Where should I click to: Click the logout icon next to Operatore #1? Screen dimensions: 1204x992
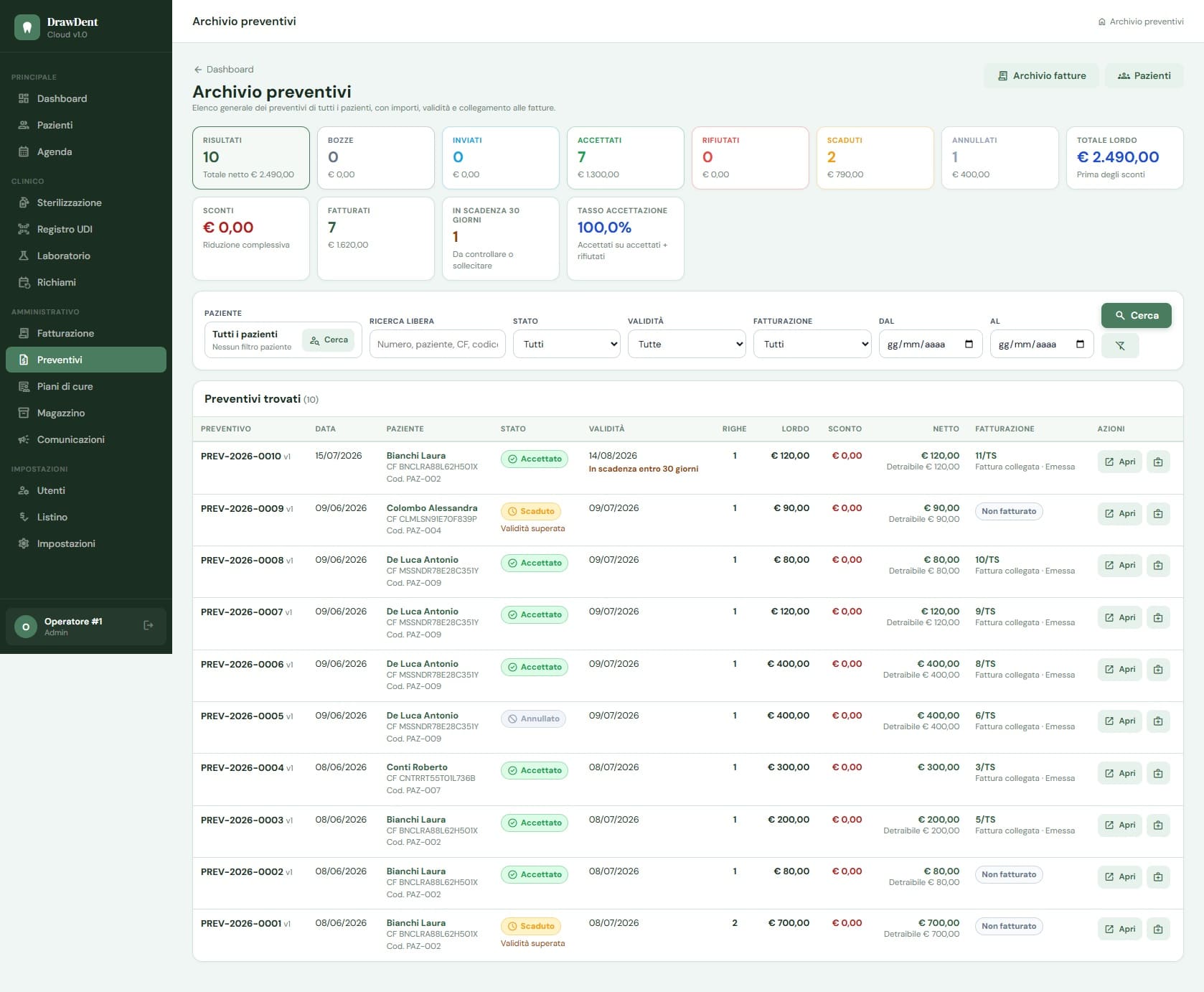click(149, 626)
